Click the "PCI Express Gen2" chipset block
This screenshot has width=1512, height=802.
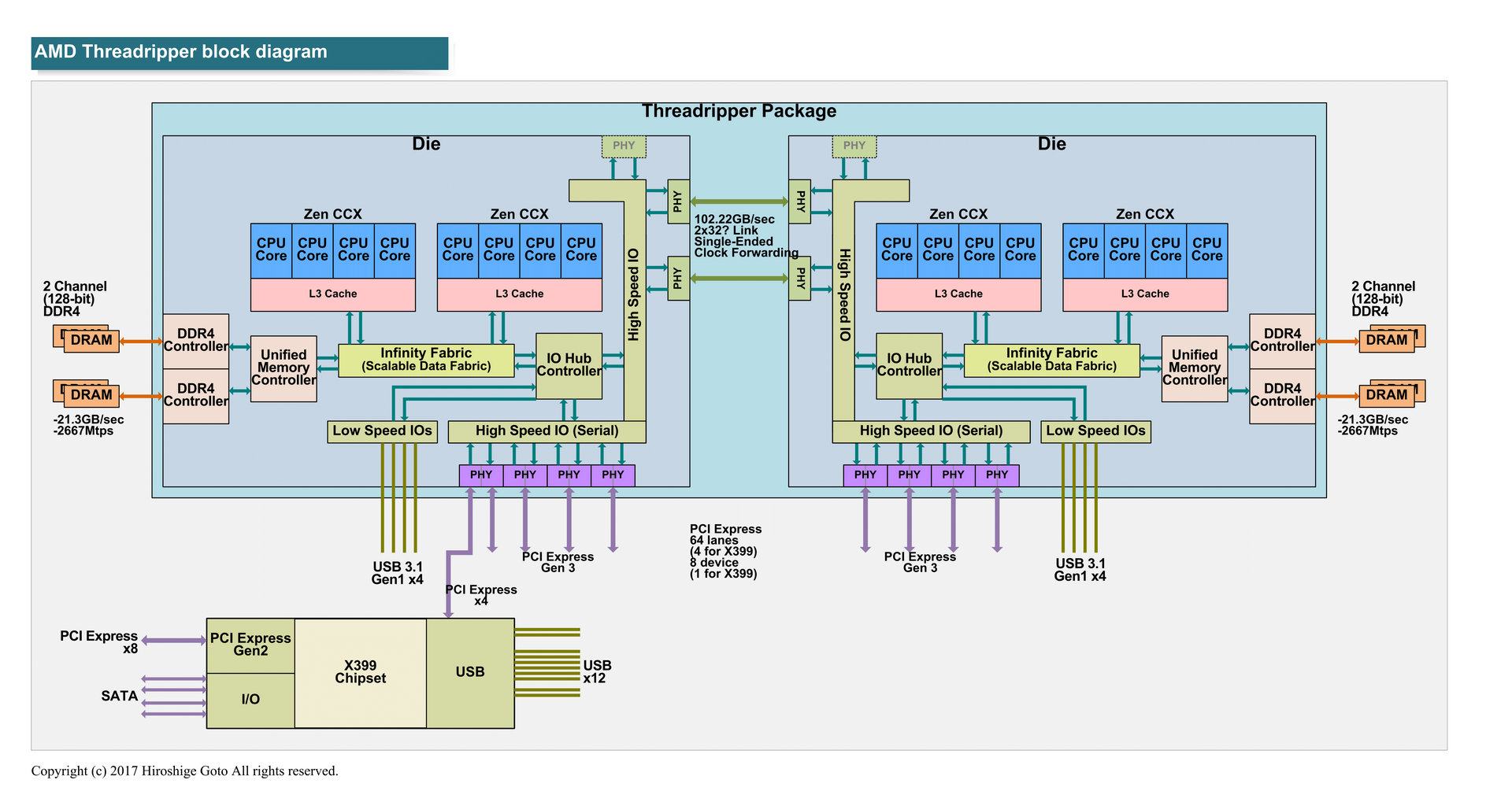click(250, 645)
